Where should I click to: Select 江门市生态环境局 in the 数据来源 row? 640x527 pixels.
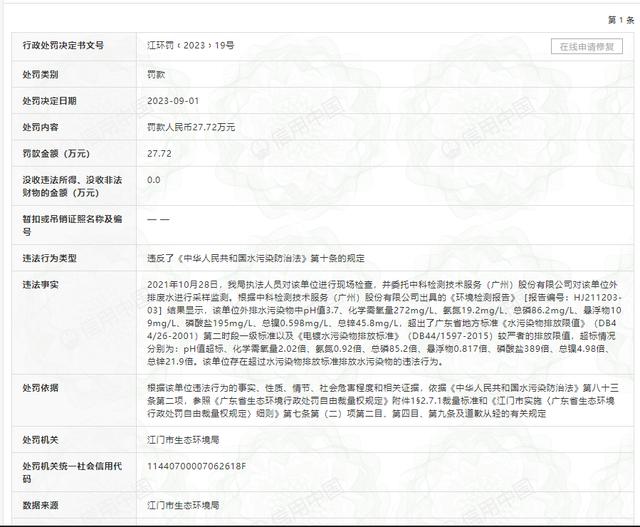[x=183, y=505]
